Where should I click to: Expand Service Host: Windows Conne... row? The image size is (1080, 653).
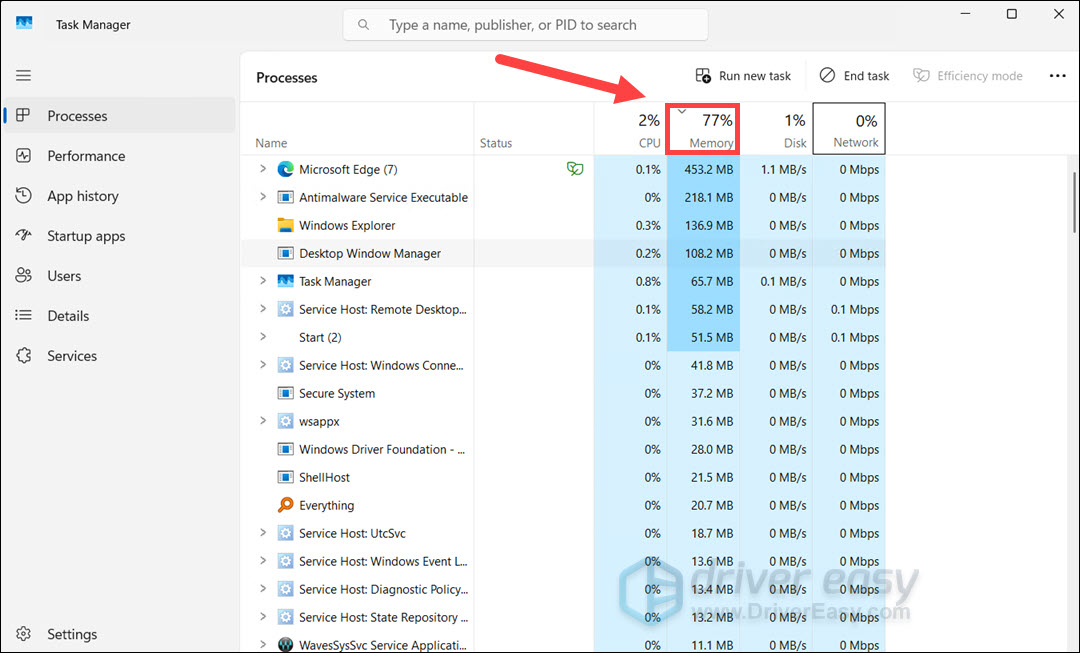click(262, 365)
